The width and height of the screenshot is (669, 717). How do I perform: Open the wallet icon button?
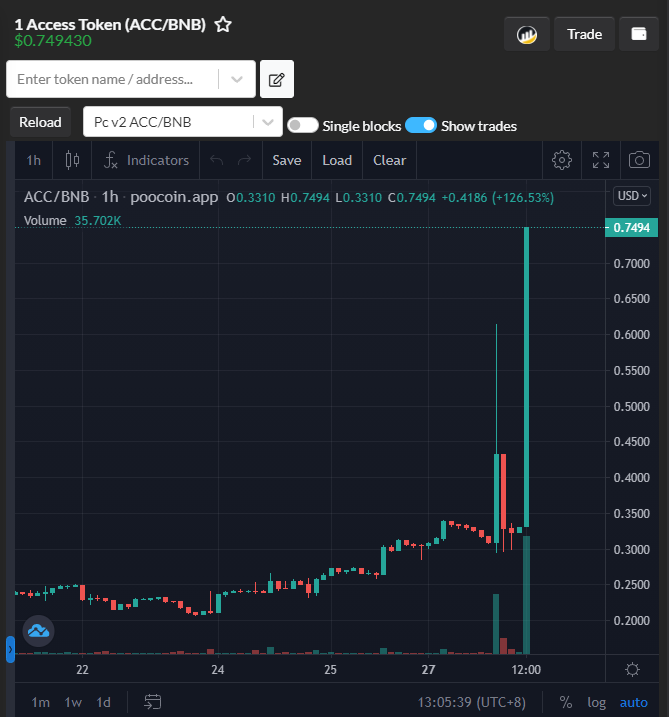click(x=638, y=34)
